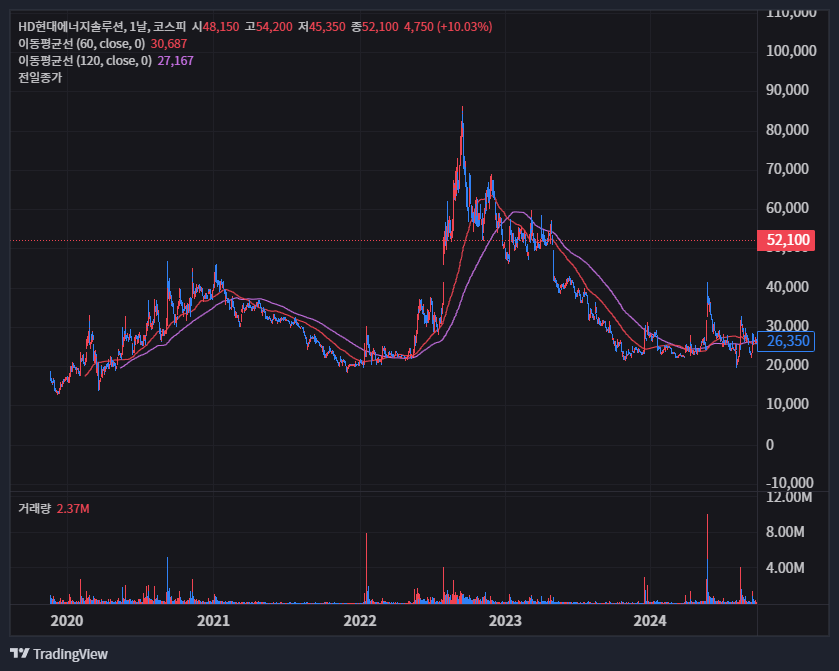Select the 거래량 volume indicator label
Screen dimensions: 839x671
tap(34, 508)
